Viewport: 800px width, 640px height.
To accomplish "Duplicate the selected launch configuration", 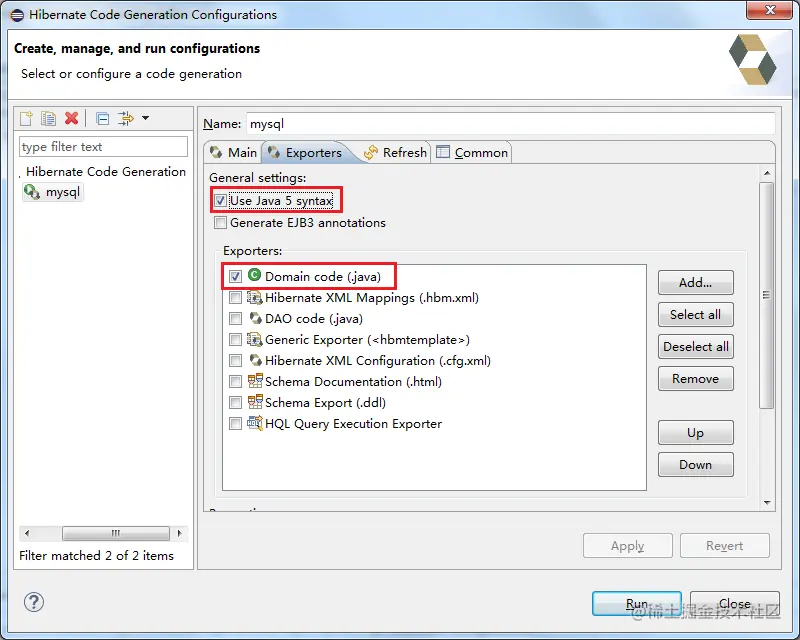I will click(x=48, y=118).
